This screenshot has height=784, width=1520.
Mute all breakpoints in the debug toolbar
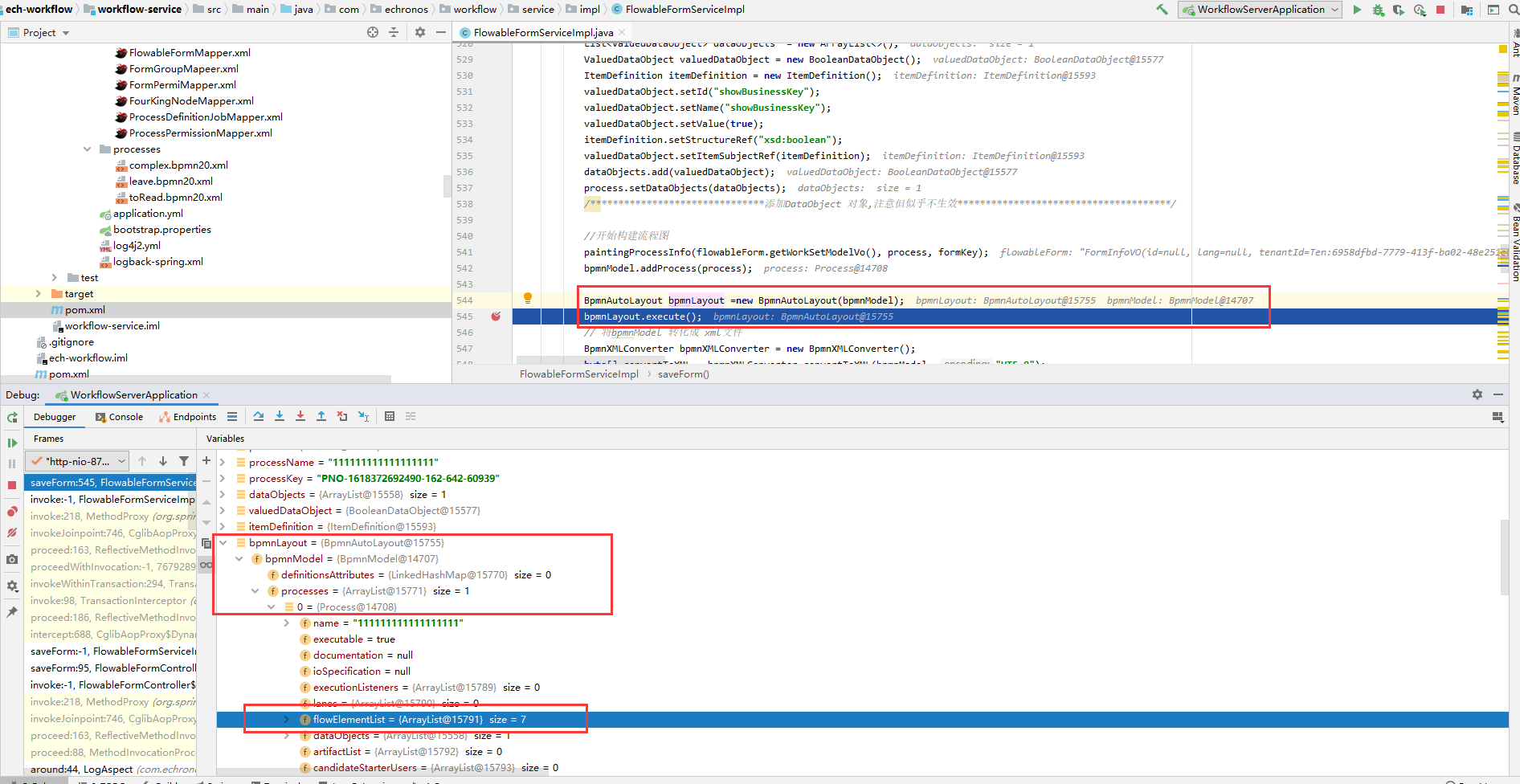[x=12, y=533]
